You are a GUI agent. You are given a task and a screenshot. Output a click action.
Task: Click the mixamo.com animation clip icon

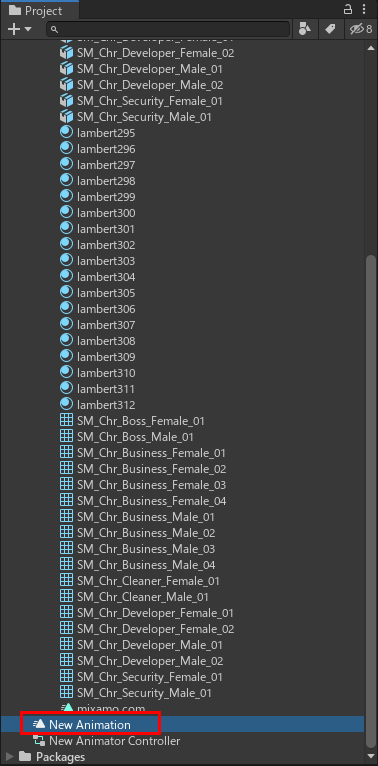pos(66,708)
